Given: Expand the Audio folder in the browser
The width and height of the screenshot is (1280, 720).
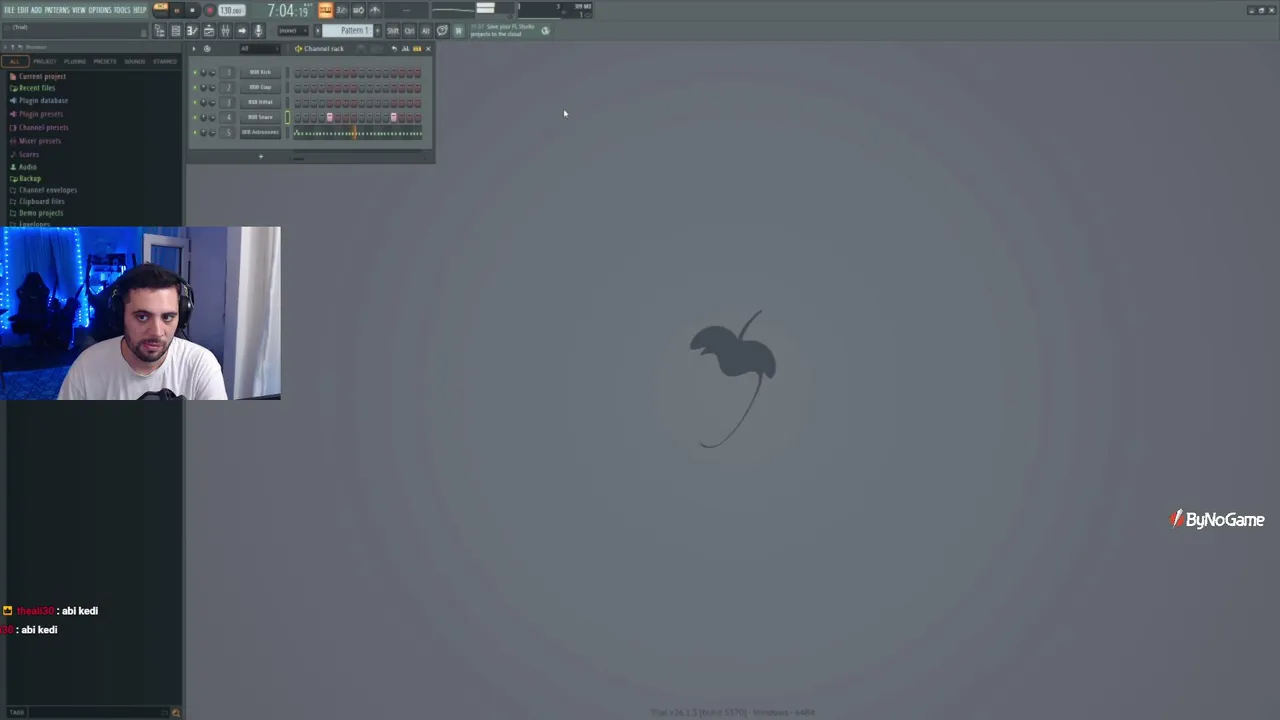Looking at the screenshot, I should click(x=27, y=167).
